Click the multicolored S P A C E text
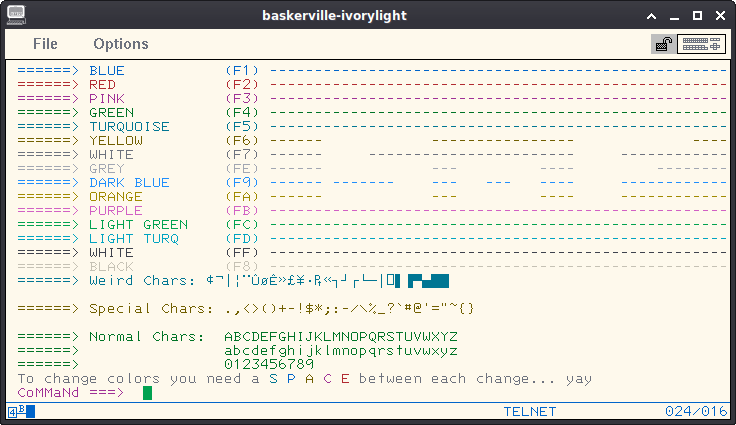This screenshot has width=736, height=425. point(309,379)
